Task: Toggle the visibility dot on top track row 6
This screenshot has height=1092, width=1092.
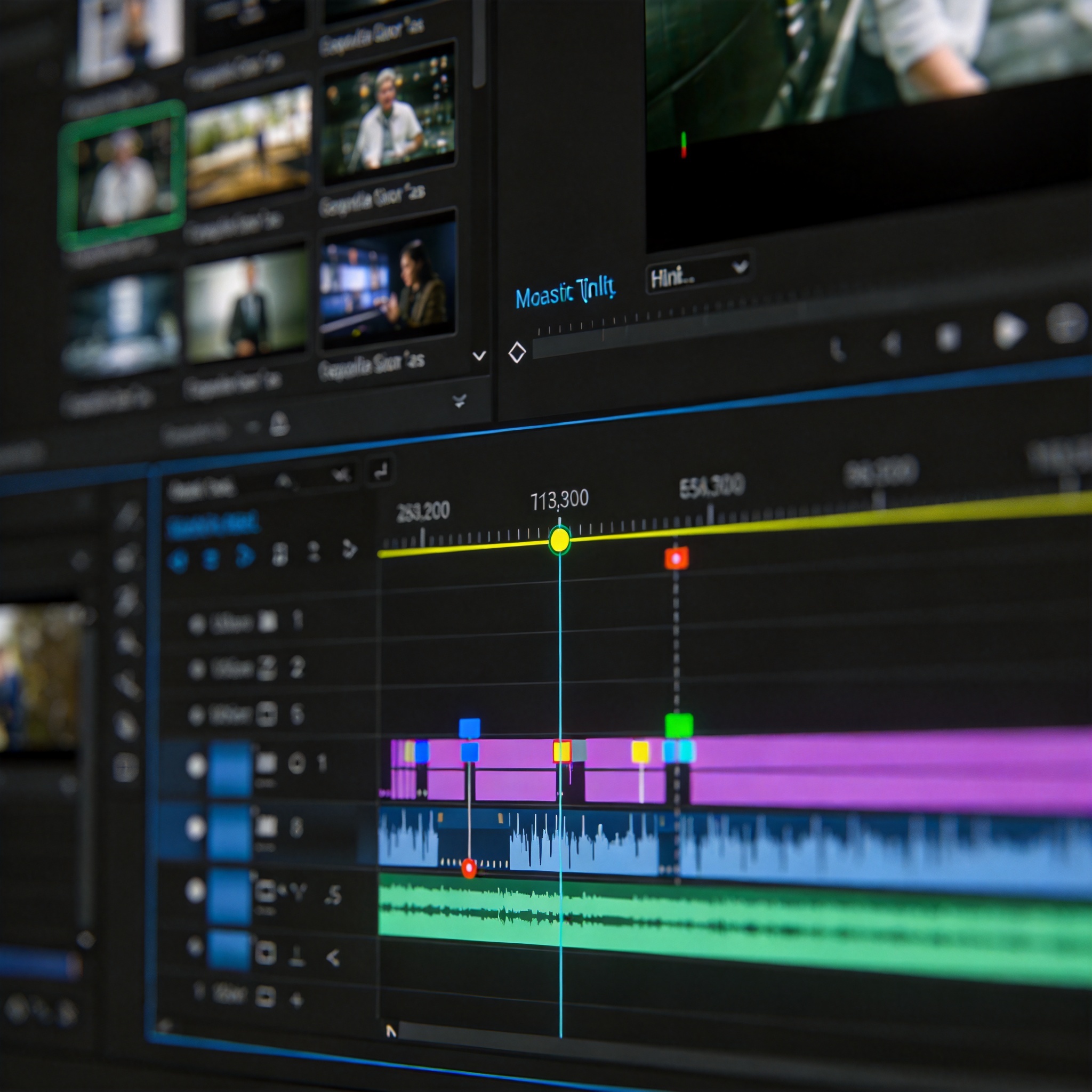Action: click(196, 716)
